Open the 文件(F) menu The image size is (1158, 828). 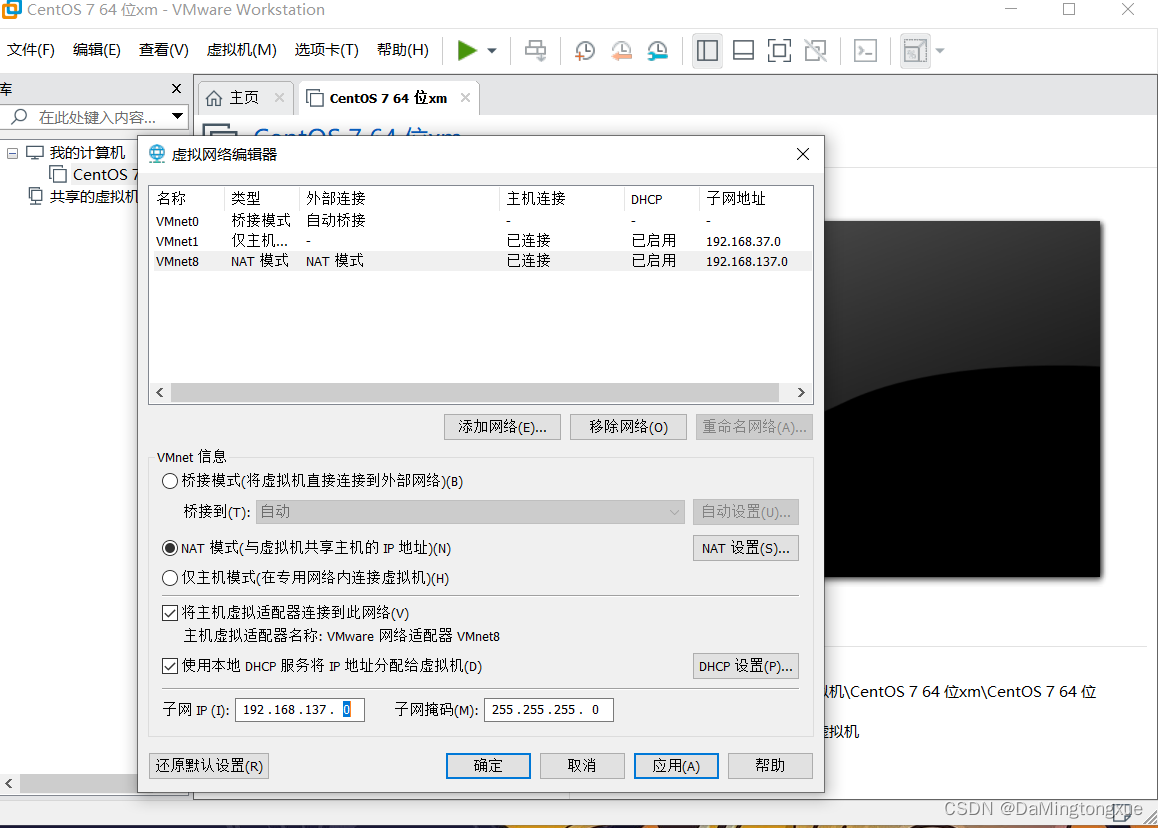(x=30, y=50)
